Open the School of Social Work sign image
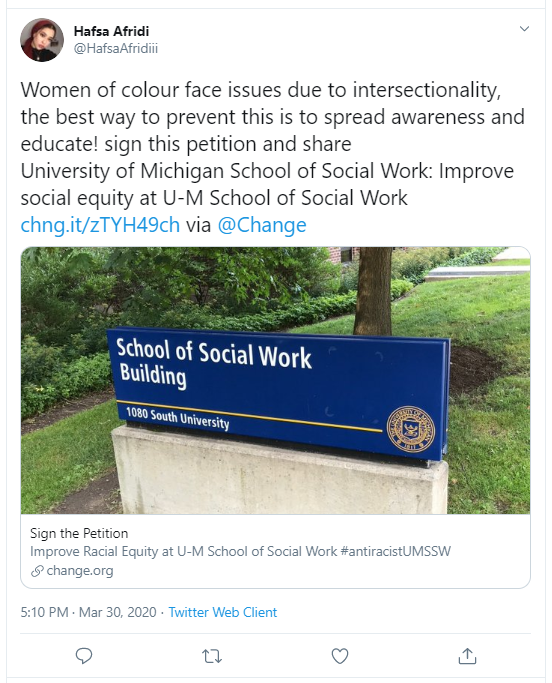Viewport: 552px width, 683px height. tap(275, 380)
